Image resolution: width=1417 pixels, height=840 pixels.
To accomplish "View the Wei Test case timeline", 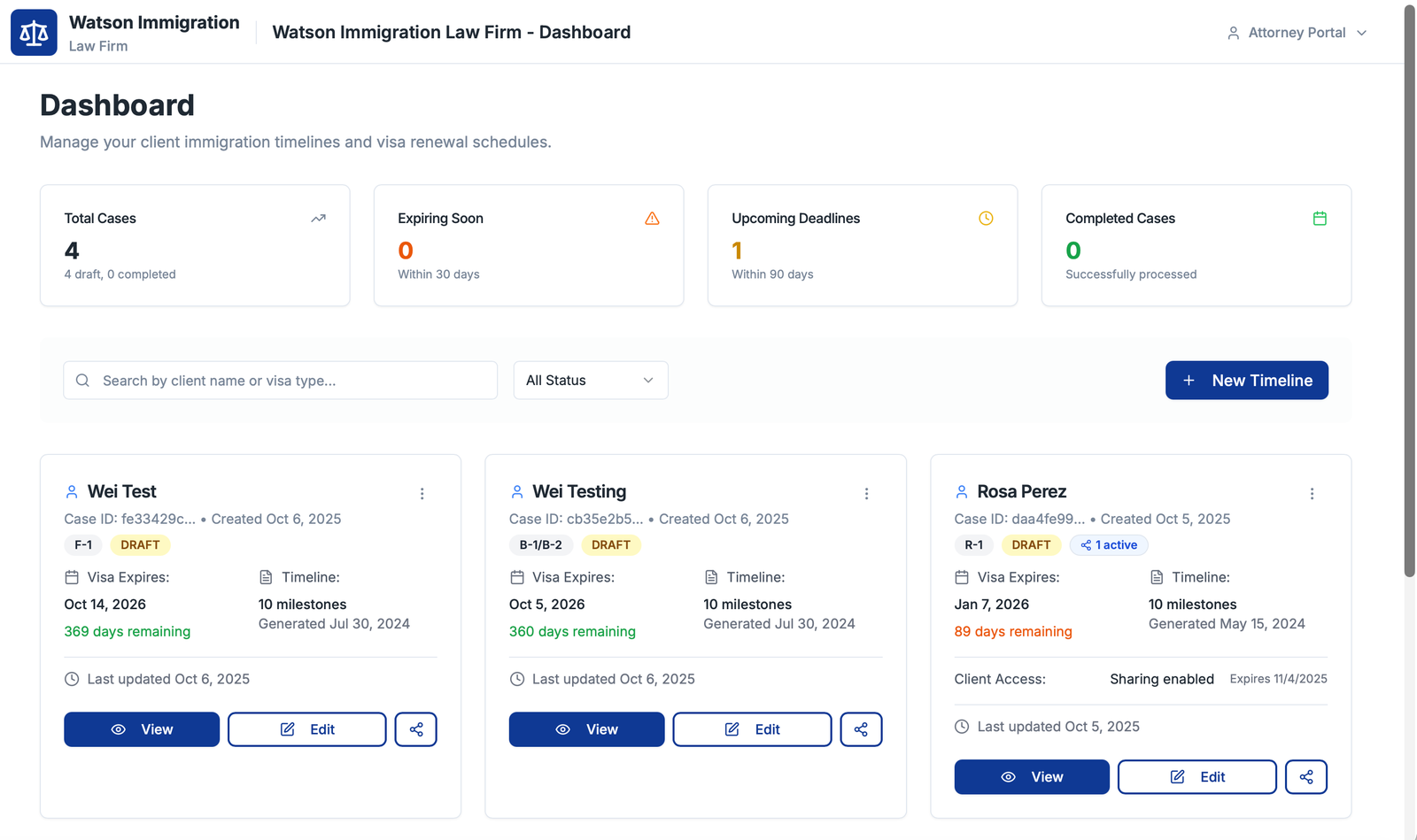I will (142, 729).
